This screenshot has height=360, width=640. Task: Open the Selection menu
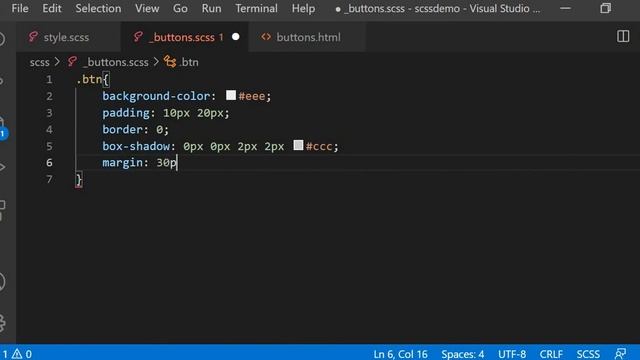98,8
